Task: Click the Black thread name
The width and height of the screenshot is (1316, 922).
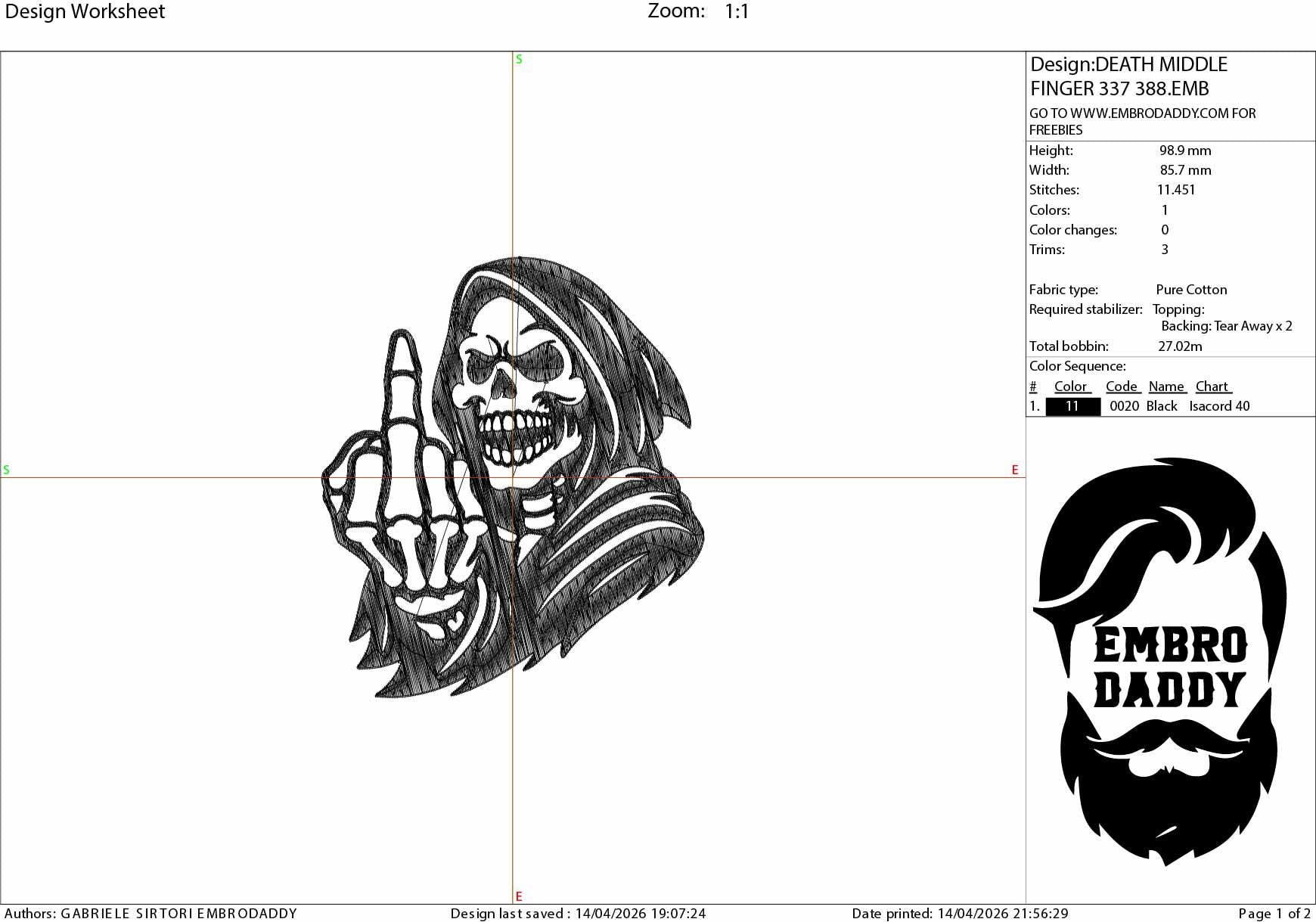Action: 1162,406
